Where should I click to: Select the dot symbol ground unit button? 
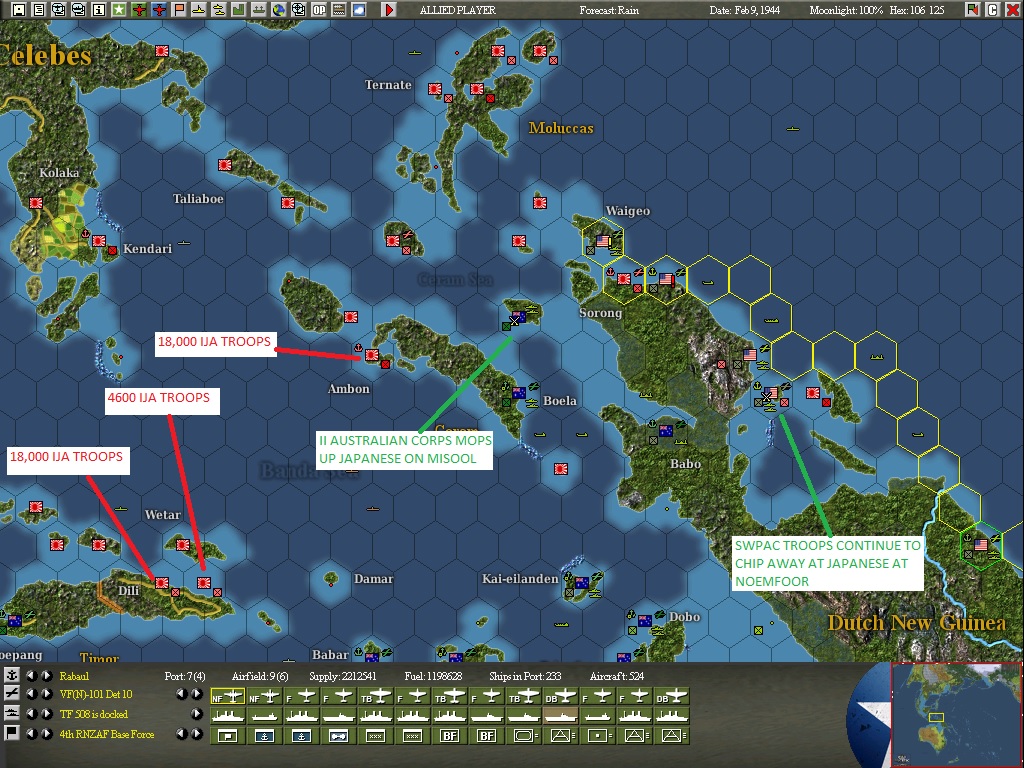pyautogui.click(x=598, y=735)
